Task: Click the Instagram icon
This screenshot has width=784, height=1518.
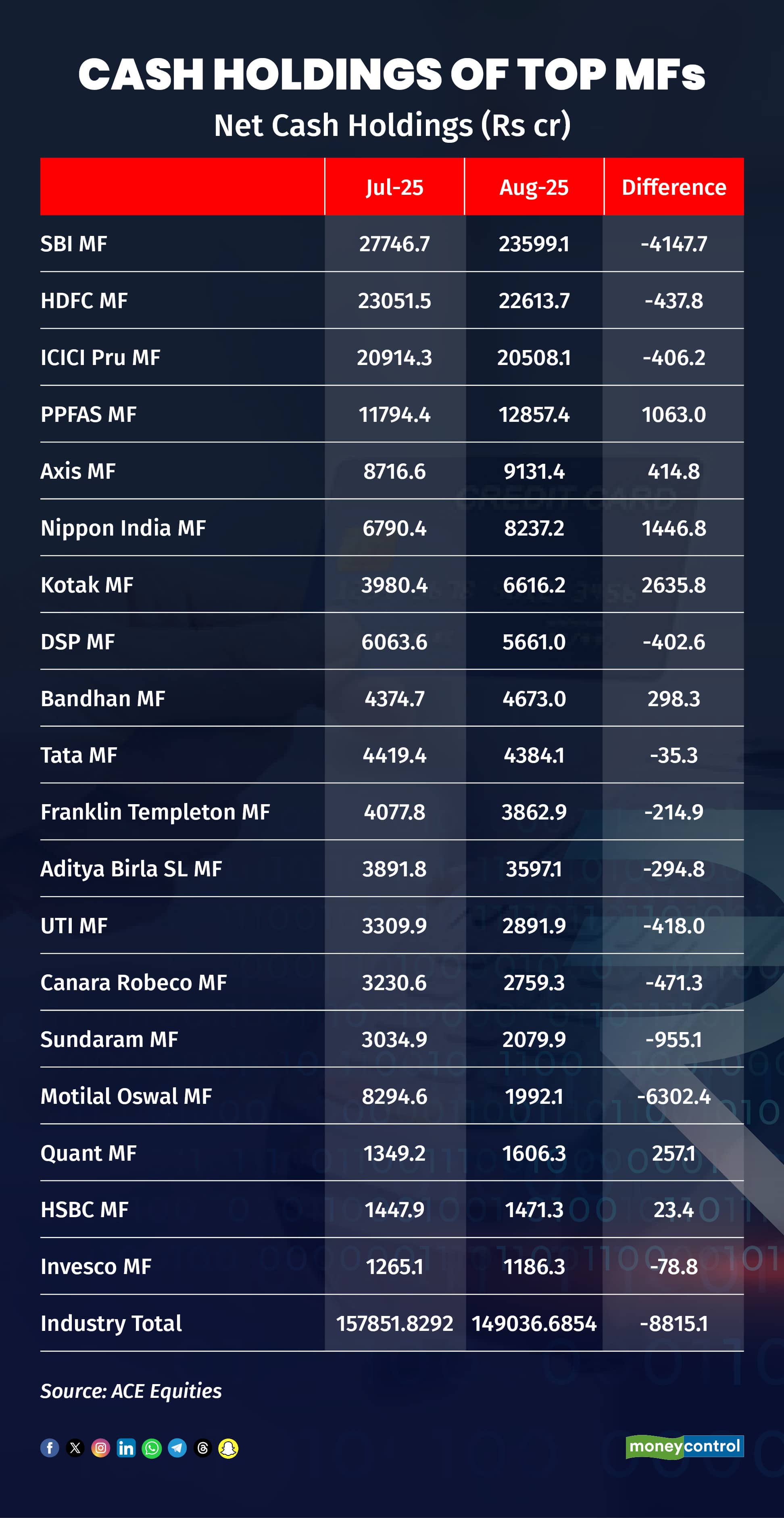Action: (101, 1448)
